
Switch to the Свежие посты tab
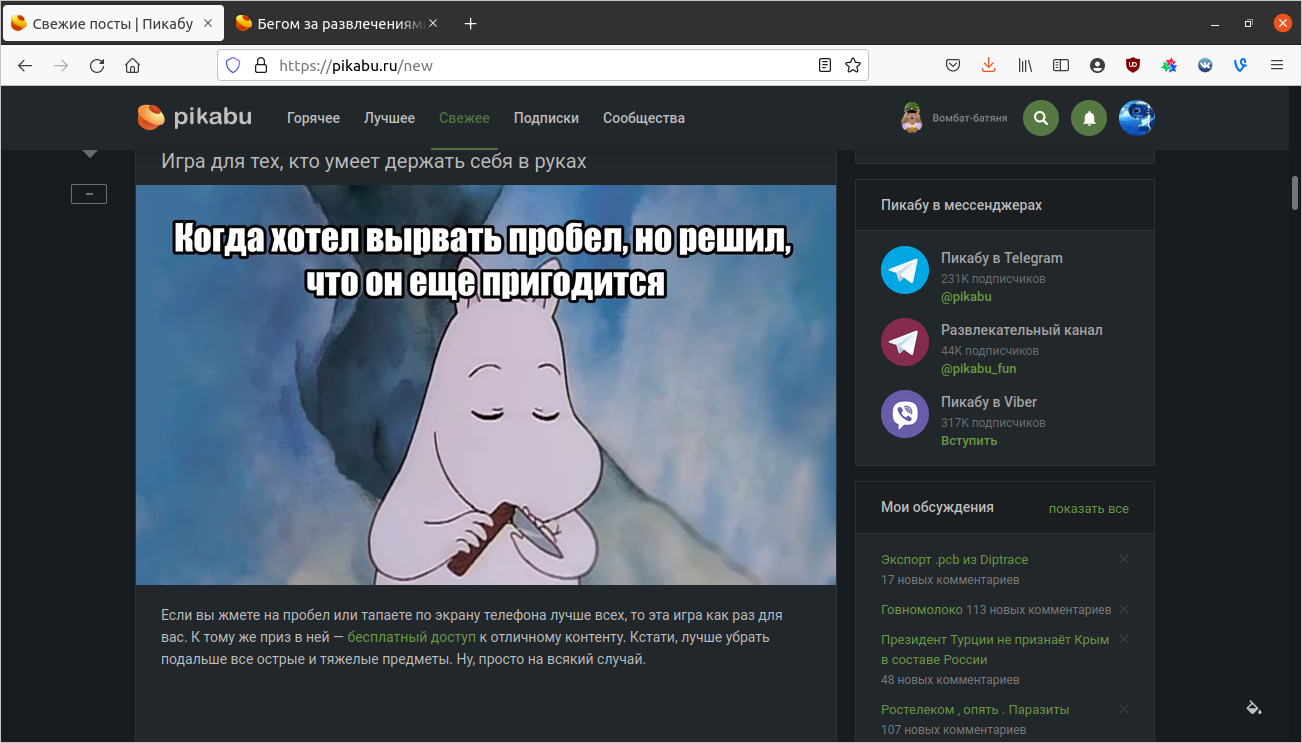point(113,23)
